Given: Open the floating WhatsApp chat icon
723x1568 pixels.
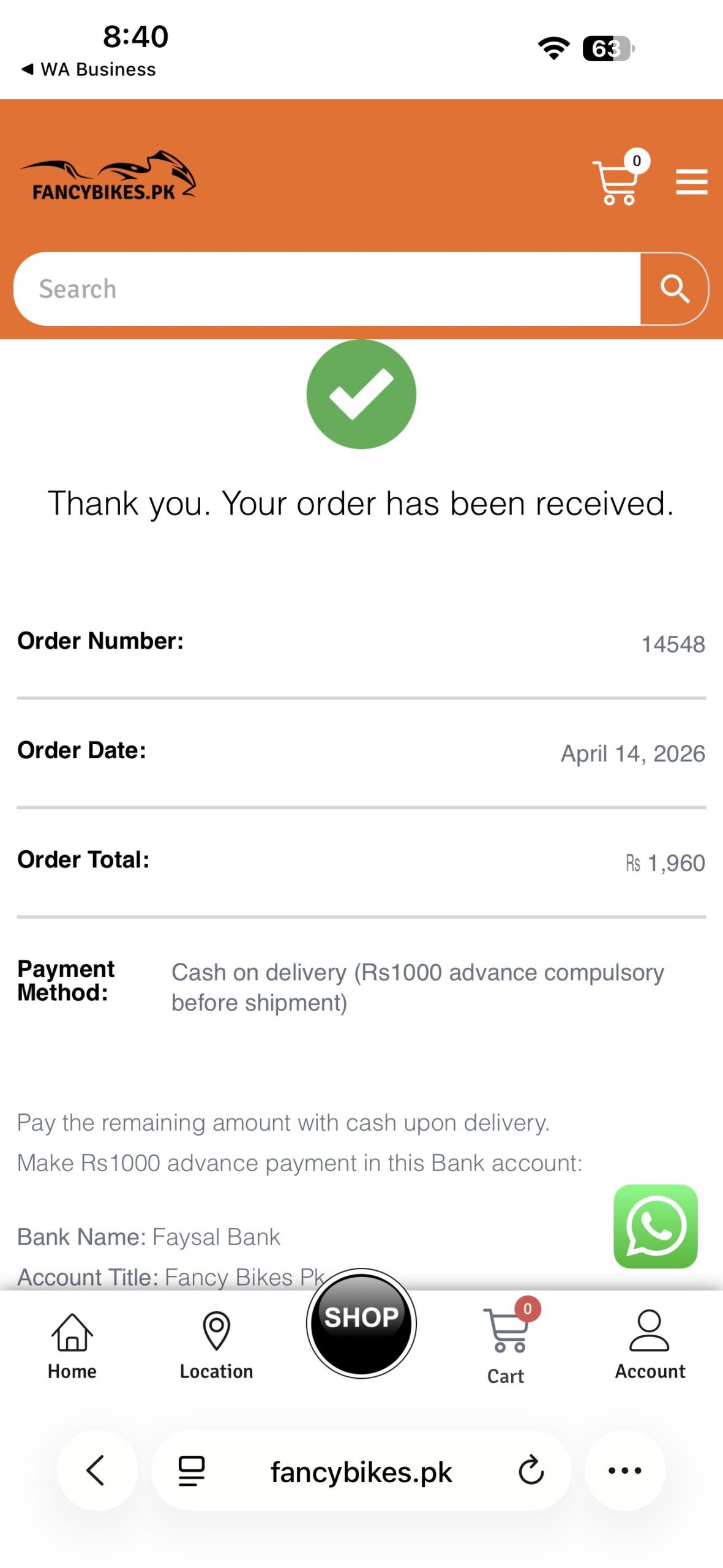Looking at the screenshot, I should coord(655,1226).
